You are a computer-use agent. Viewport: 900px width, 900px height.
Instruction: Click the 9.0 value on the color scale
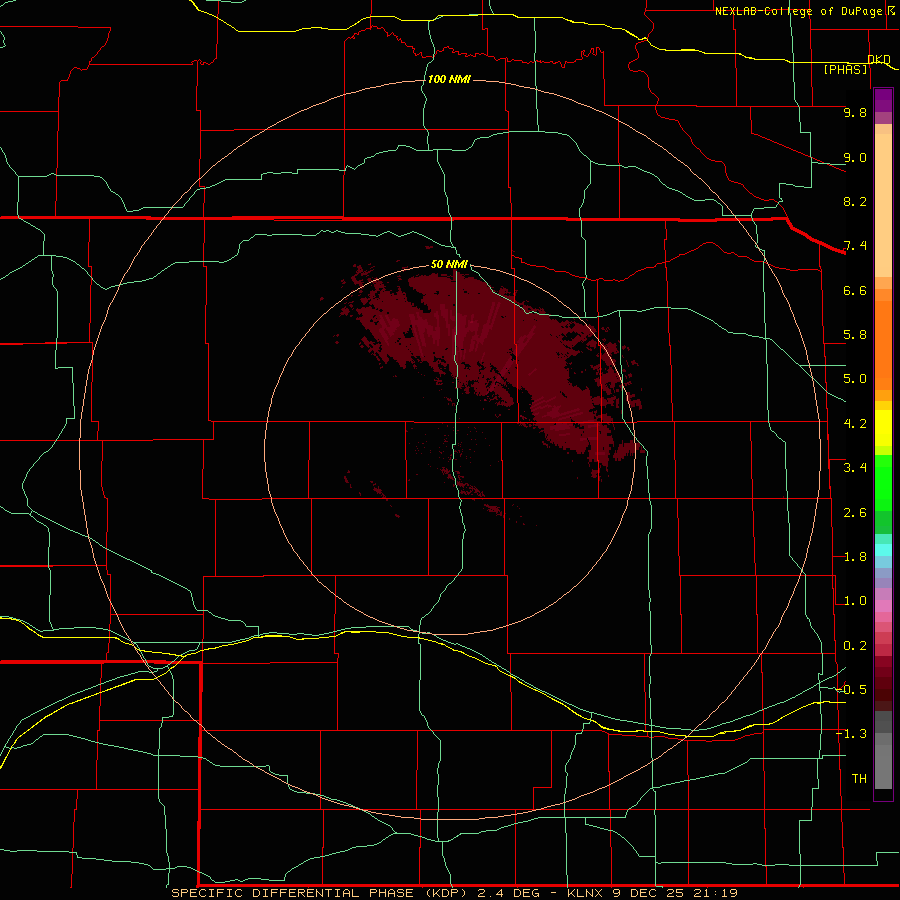click(x=855, y=157)
